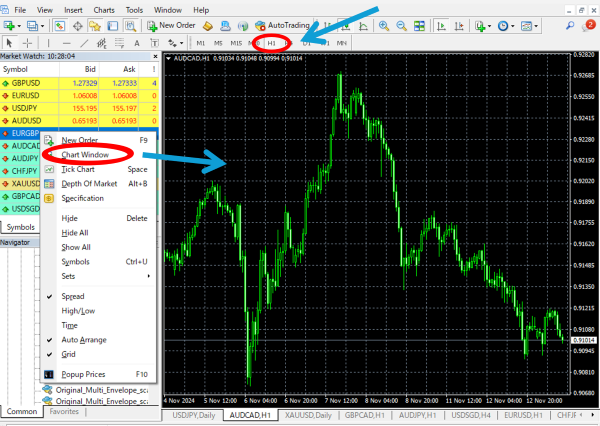This screenshot has height=426, width=600.
Task: Expand the Indicators dropdown arrow
Action: click(489, 26)
